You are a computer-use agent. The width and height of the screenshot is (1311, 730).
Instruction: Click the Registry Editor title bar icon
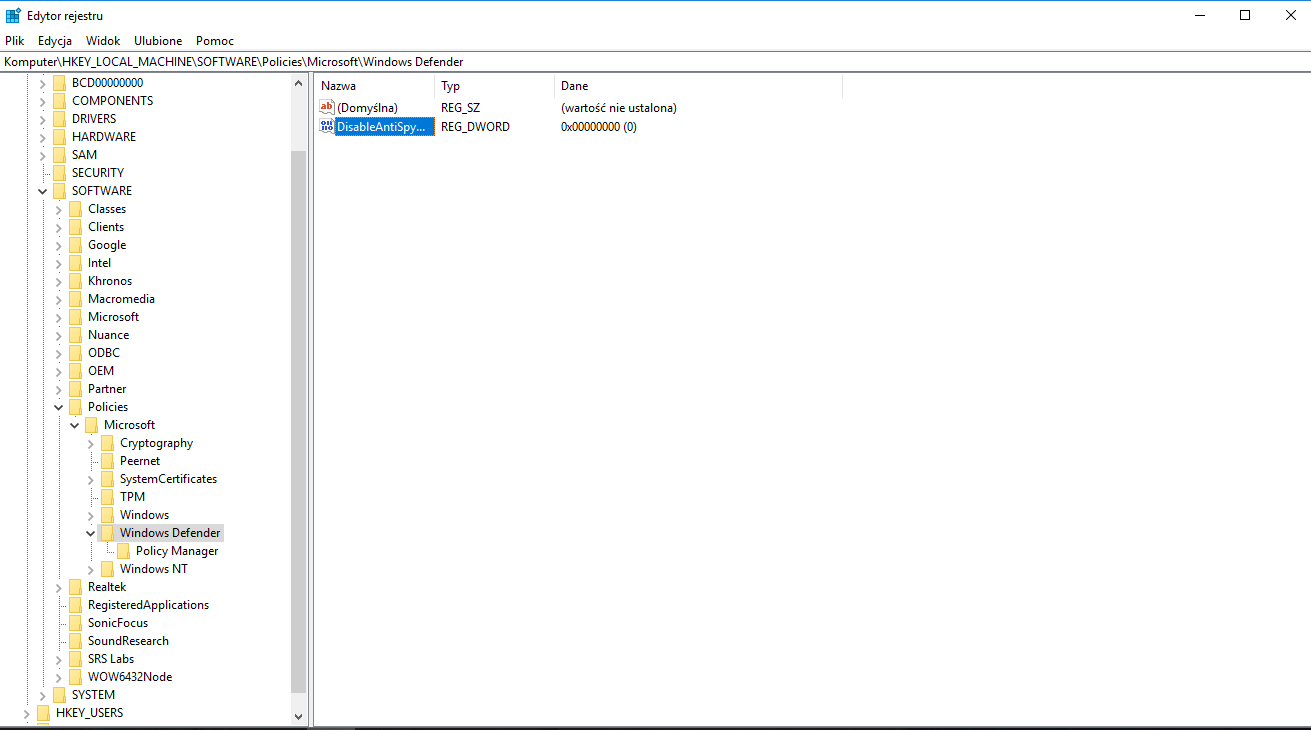tap(14, 15)
